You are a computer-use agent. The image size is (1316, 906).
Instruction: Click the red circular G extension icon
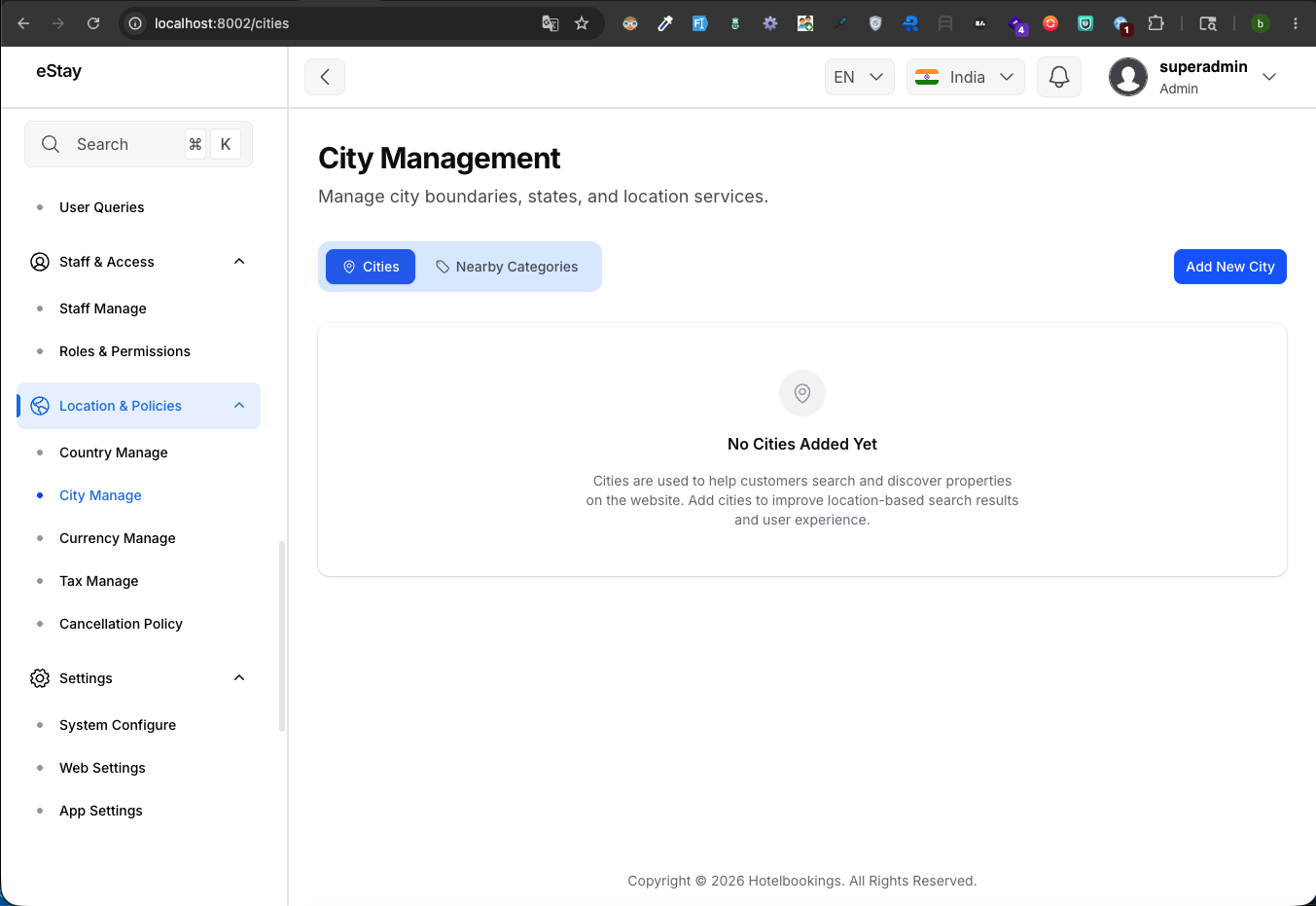1050,23
